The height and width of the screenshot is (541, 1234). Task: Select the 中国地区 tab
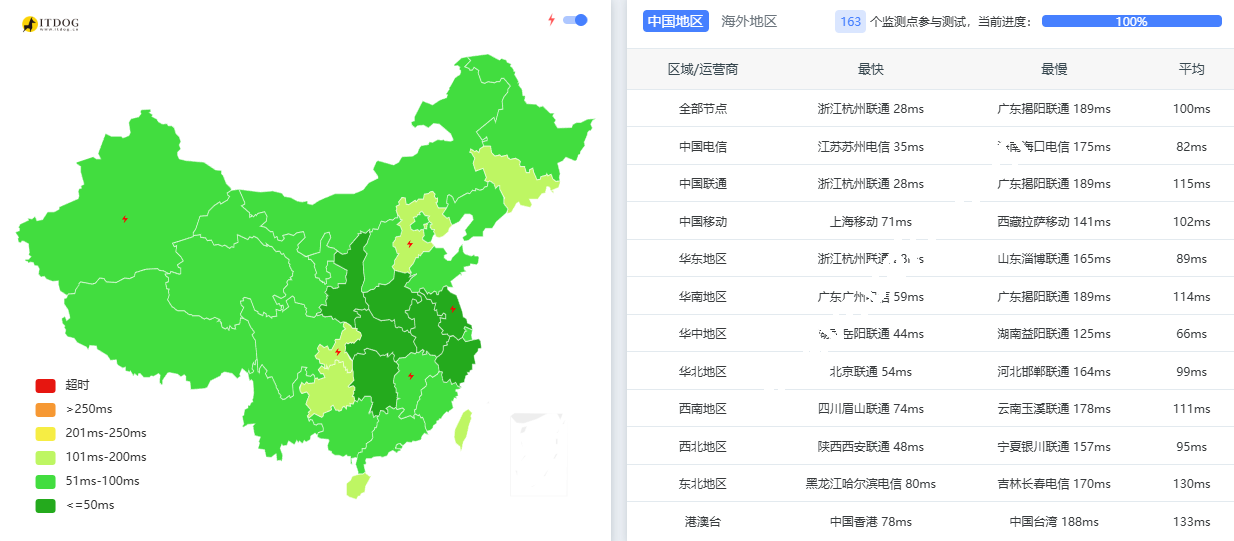[675, 21]
